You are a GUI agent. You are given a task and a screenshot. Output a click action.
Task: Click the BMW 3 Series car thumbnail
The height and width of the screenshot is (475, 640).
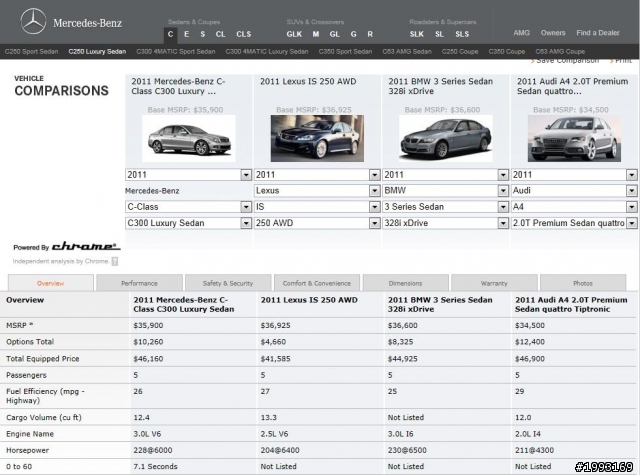(446, 139)
